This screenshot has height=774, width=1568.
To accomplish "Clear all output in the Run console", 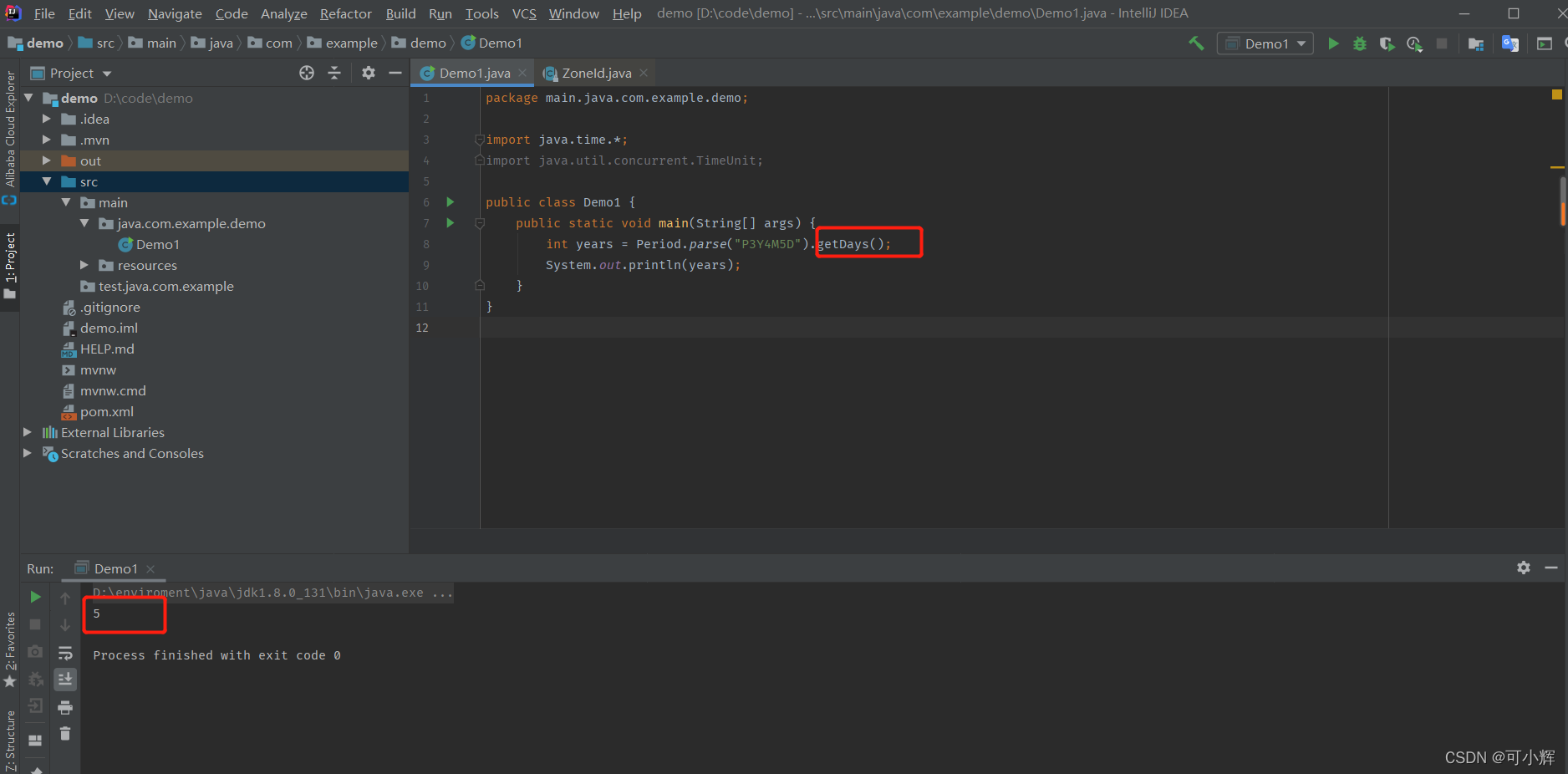I will (x=65, y=734).
